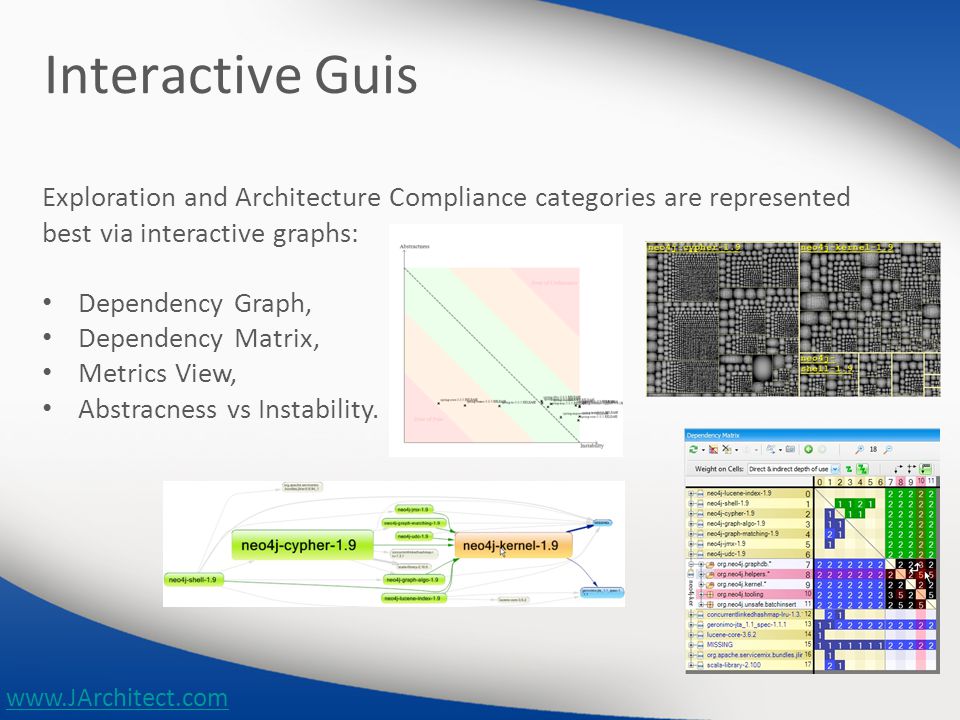
Task: Expand the neo4j-graph-algo-1.9 matrix row
Action: pyautogui.click(x=691, y=523)
